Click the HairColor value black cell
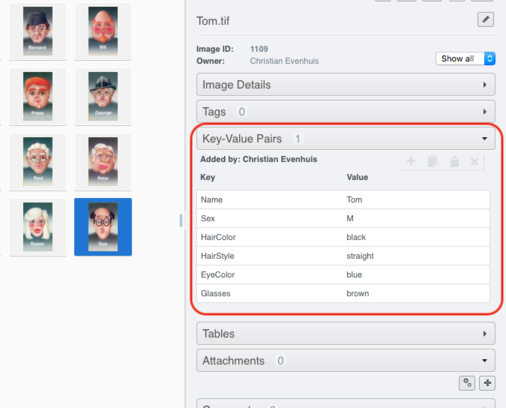Image resolution: width=506 pixels, height=408 pixels. click(x=417, y=237)
